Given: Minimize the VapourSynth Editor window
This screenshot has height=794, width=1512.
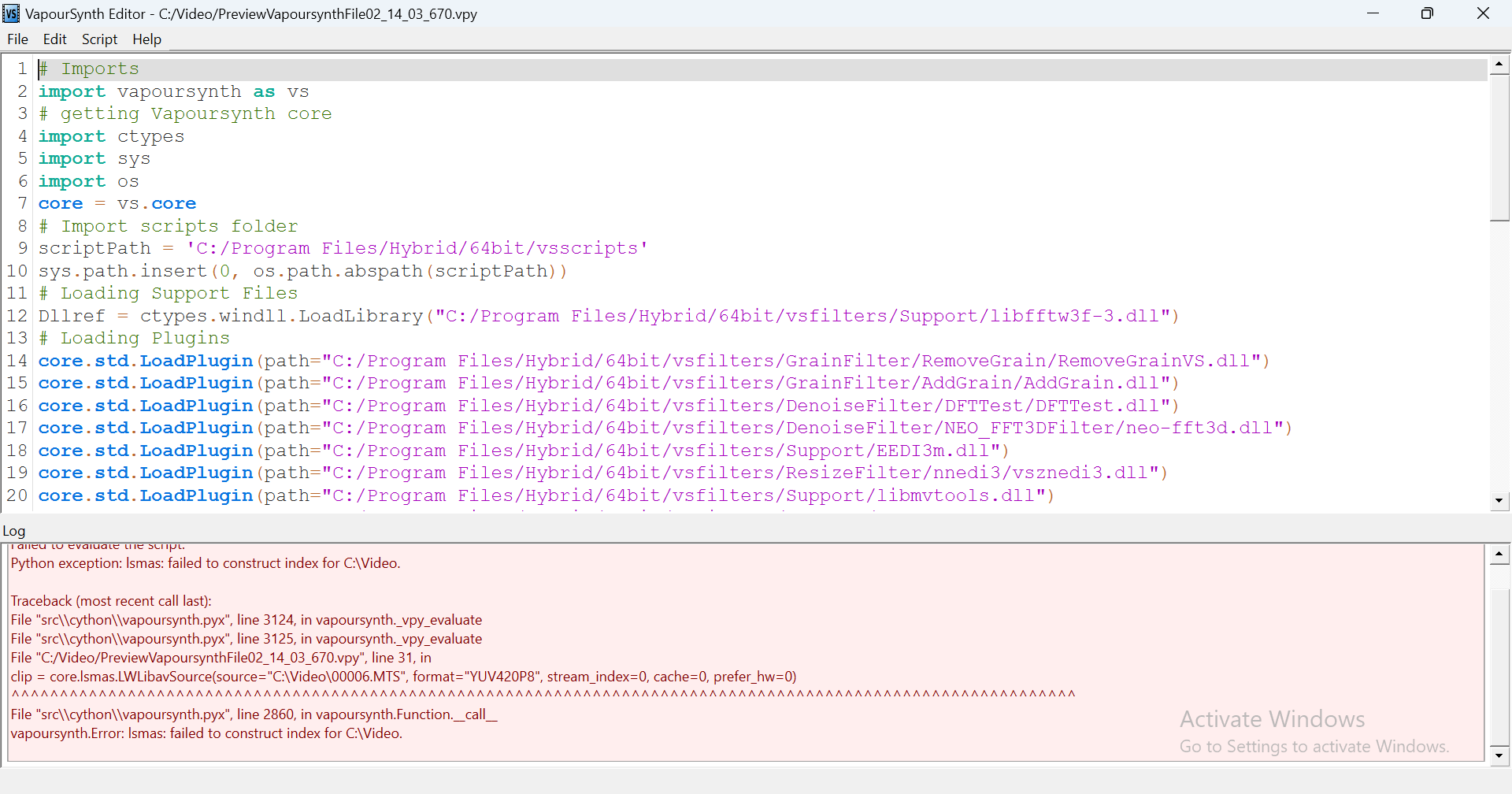Looking at the screenshot, I should [1373, 13].
